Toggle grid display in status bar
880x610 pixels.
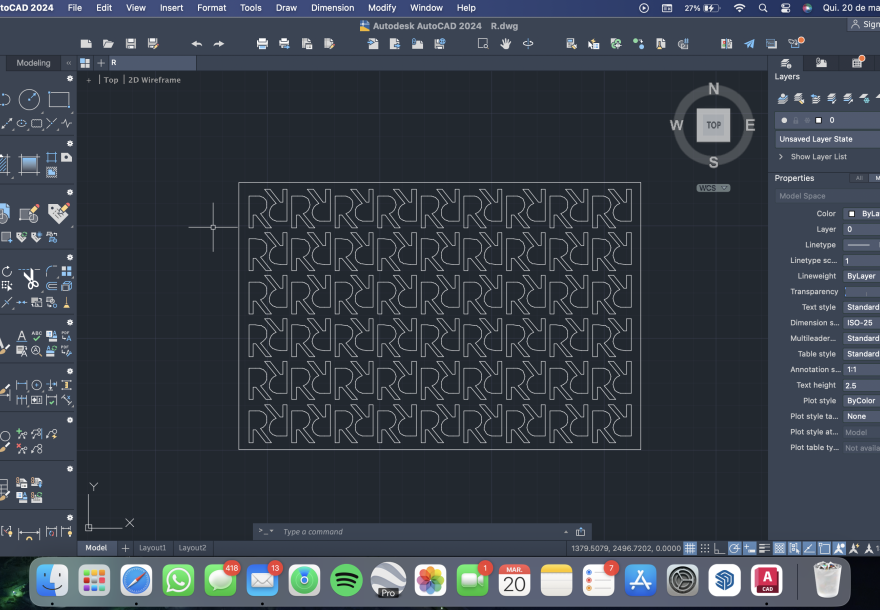click(x=690, y=548)
